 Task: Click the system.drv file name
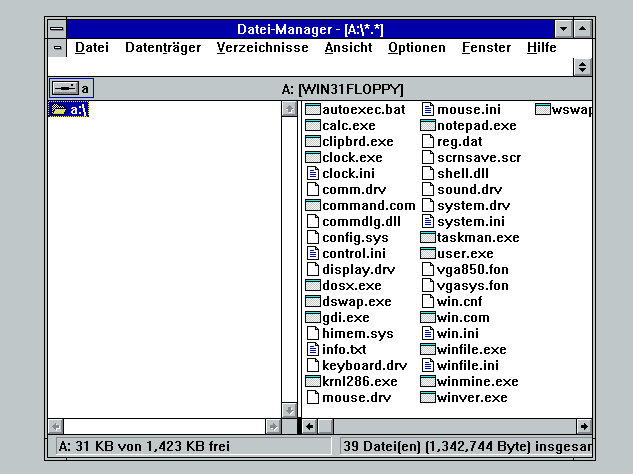(x=474, y=206)
